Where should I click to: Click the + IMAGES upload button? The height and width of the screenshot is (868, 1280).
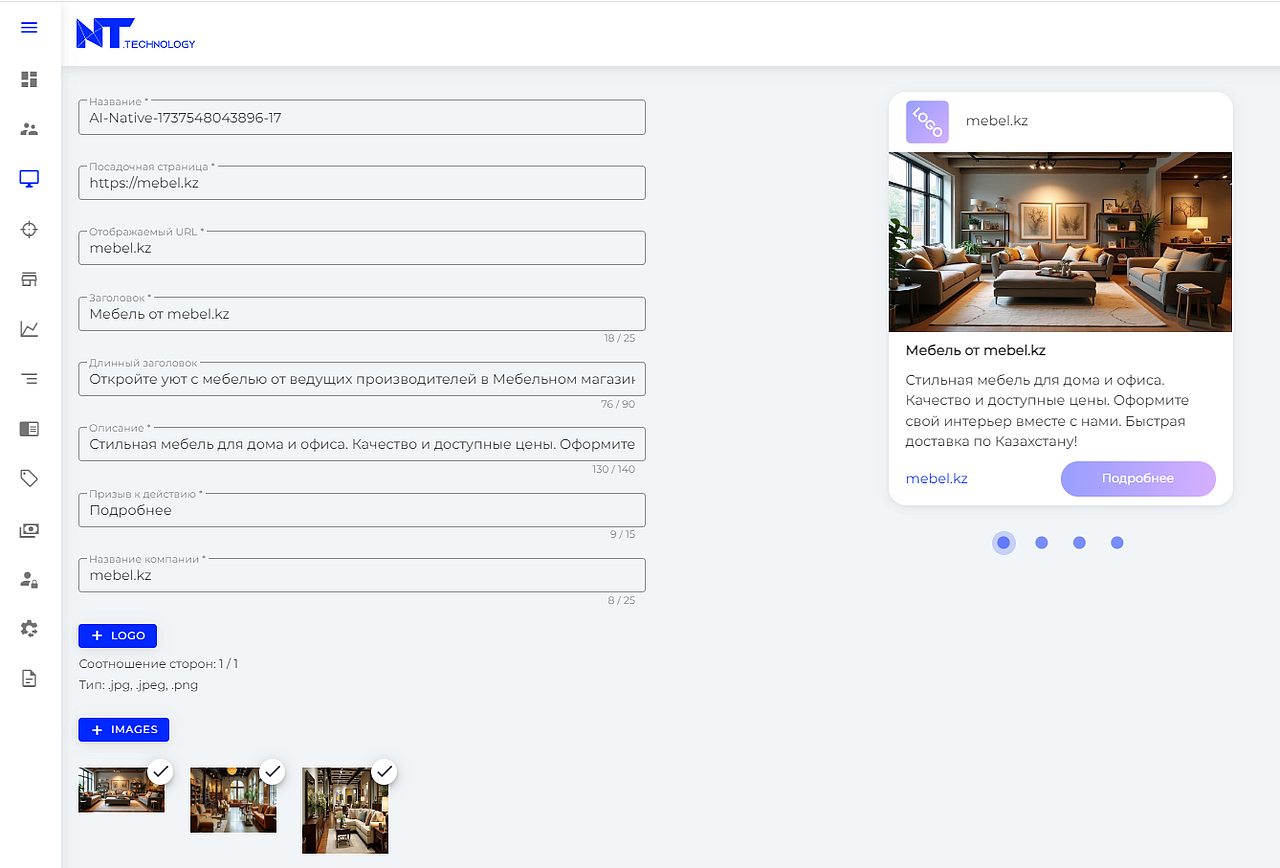[124, 730]
